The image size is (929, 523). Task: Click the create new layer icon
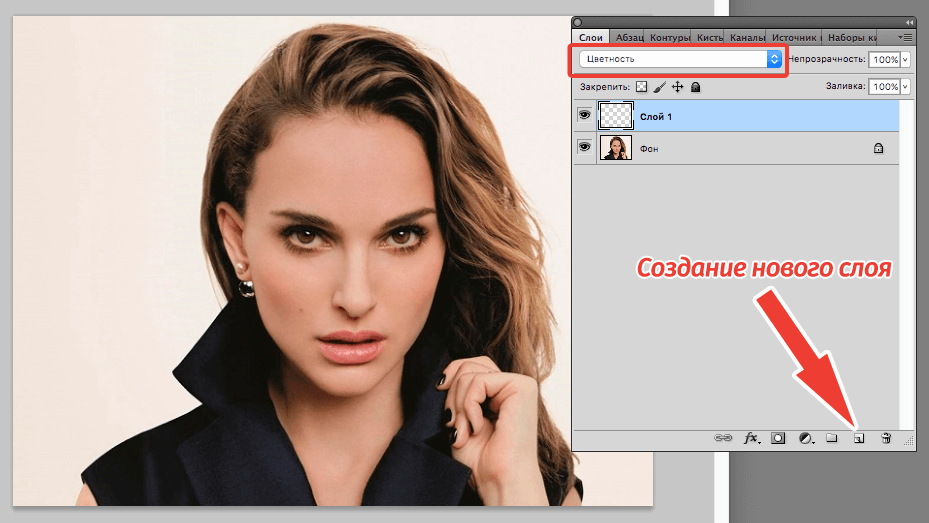tap(858, 438)
